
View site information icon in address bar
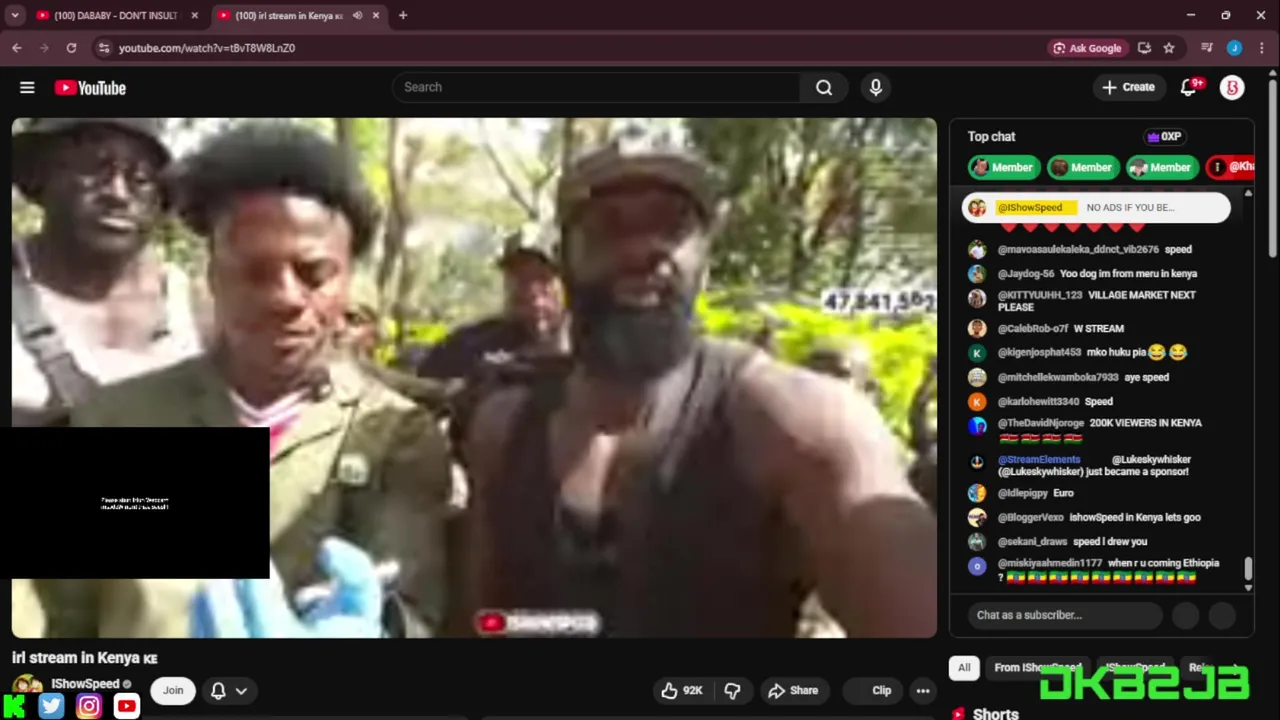(x=104, y=47)
